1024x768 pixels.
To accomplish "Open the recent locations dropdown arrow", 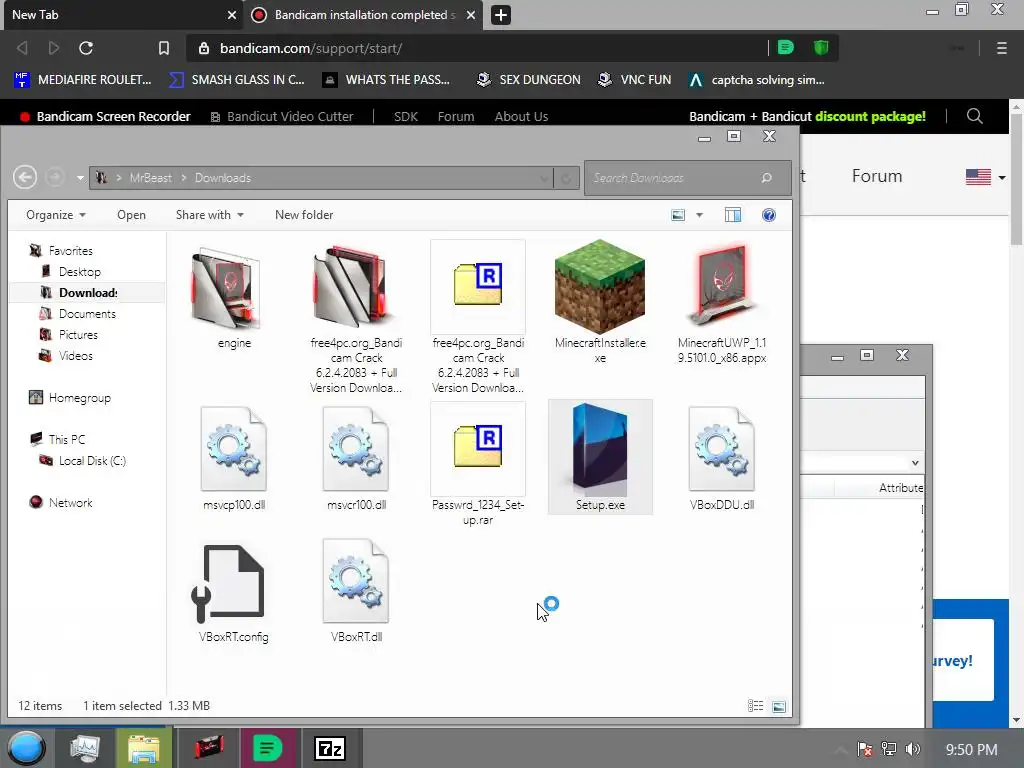I will [x=80, y=178].
